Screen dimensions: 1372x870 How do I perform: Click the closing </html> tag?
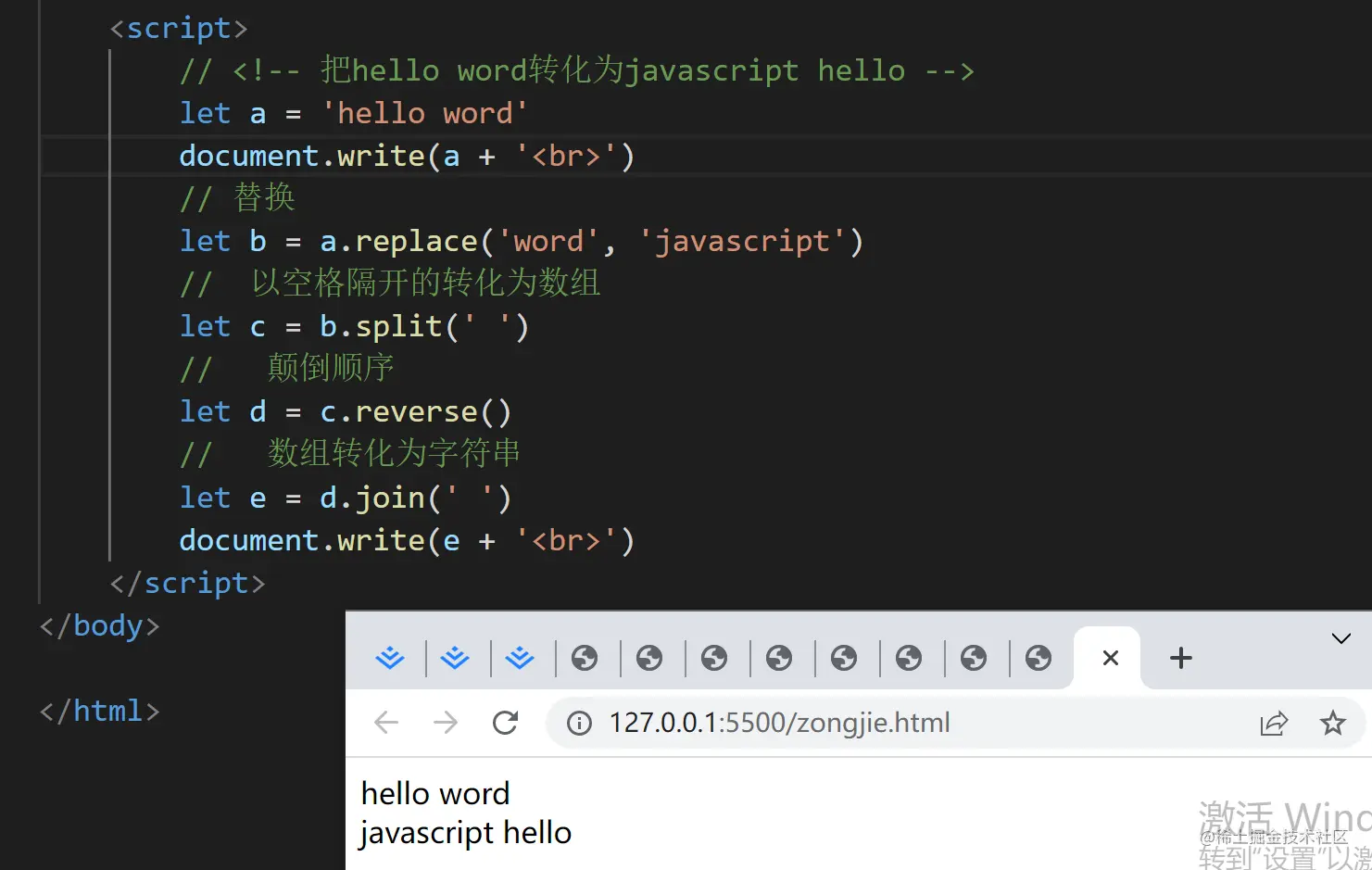point(99,711)
